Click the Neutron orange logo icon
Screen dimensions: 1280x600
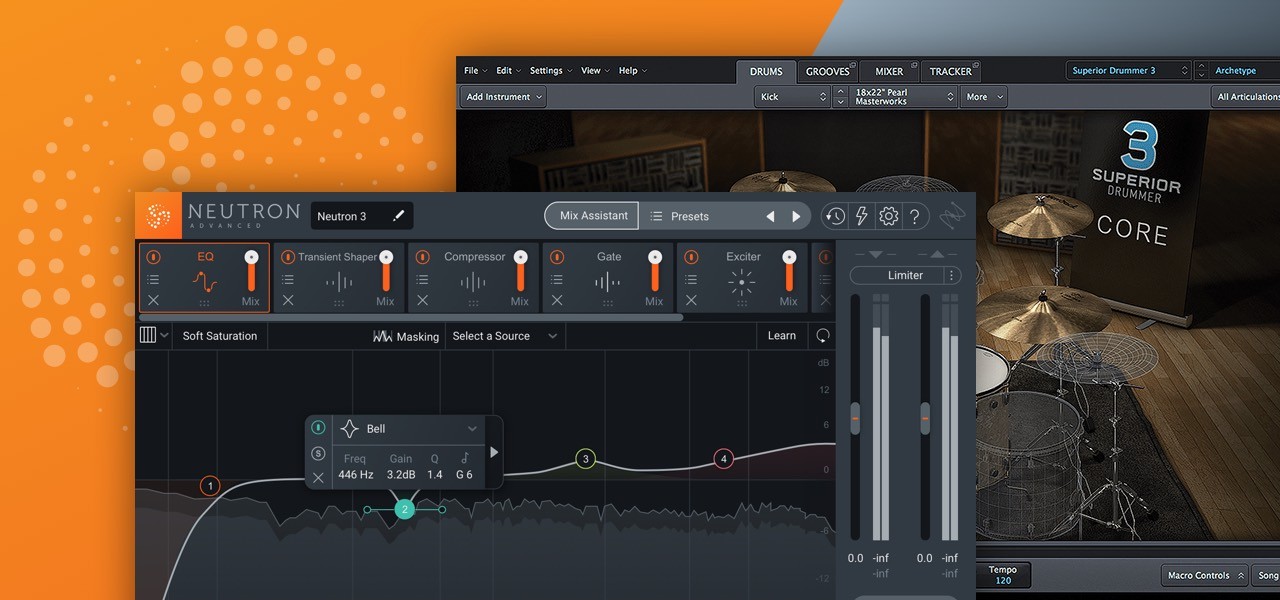(158, 216)
